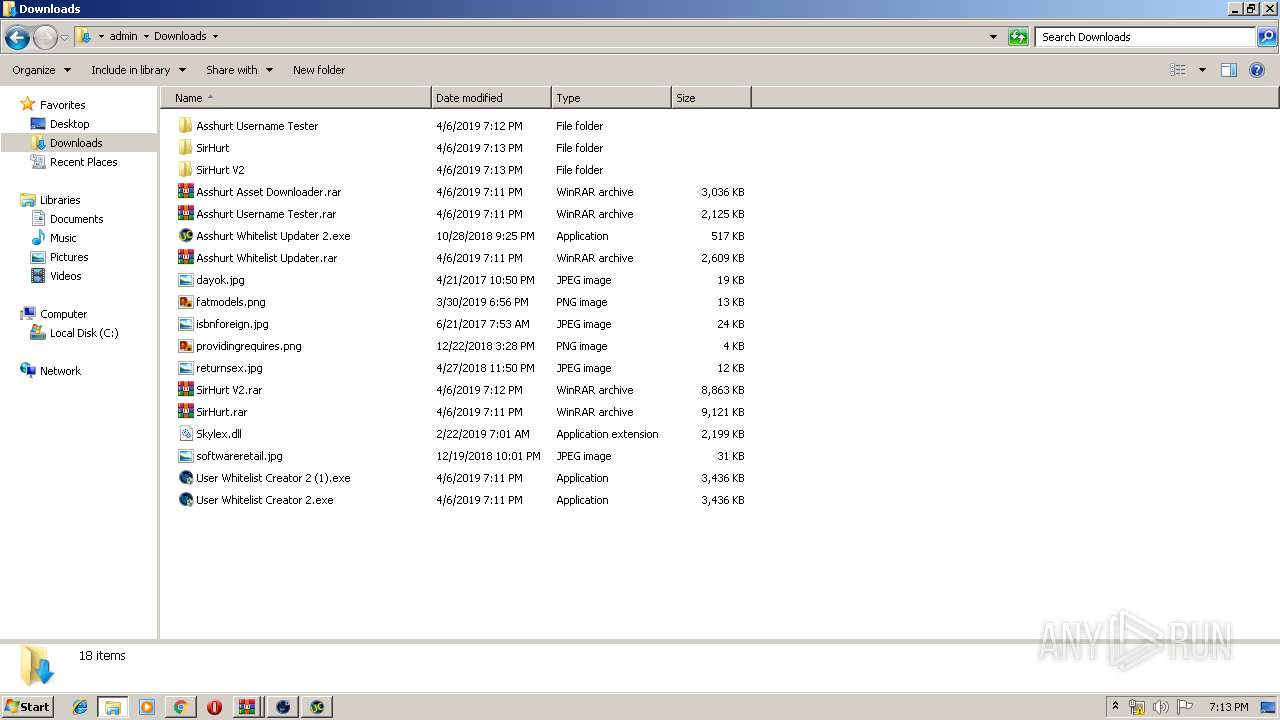The width and height of the screenshot is (1280, 720).
Task: Select Asshurt Whitelist Updater.rar file name
Action: 266,258
